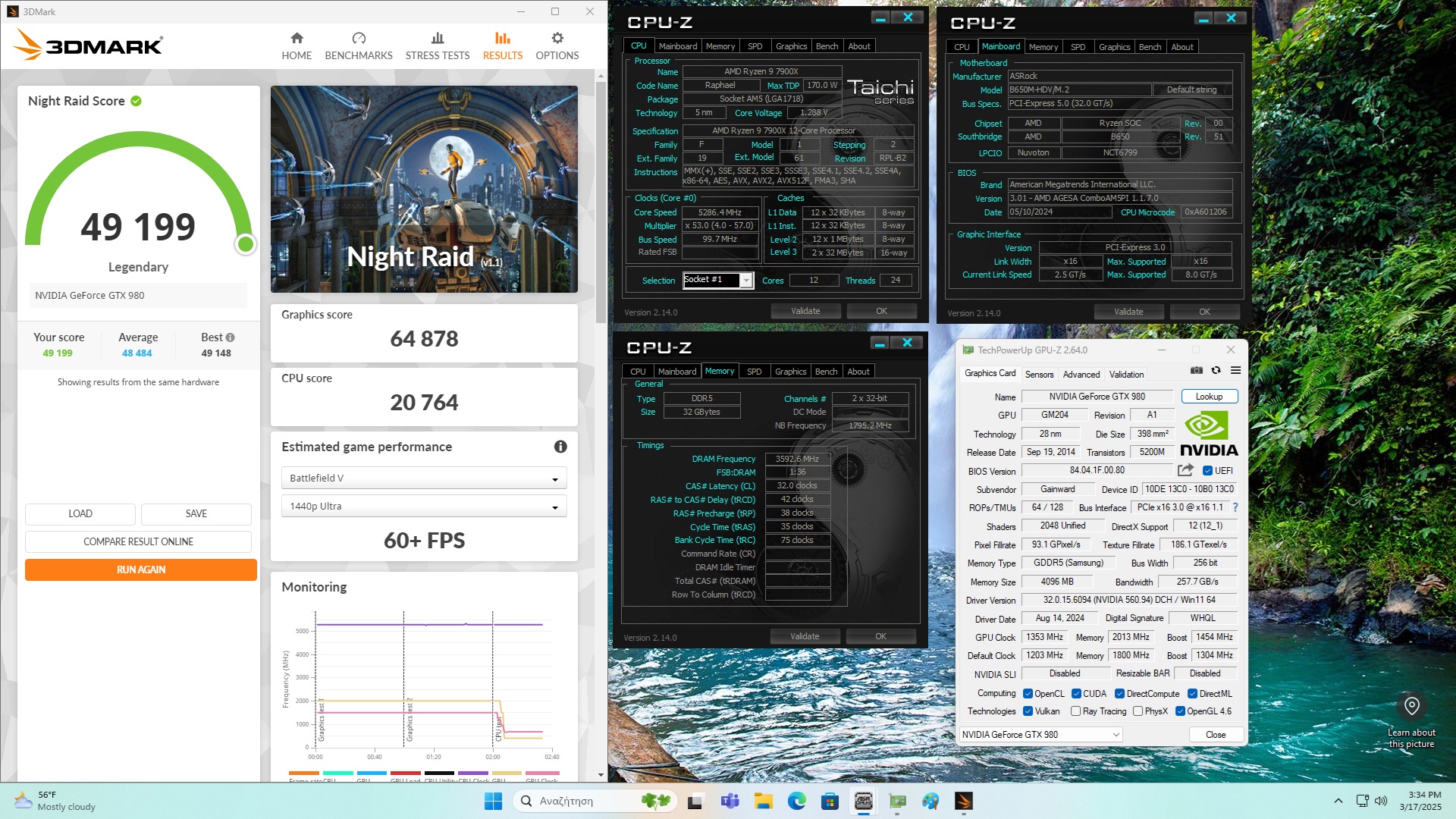Image resolution: width=1456 pixels, height=819 pixels.
Task: Open the Socket #1 selection dropdown in CPU-Z
Action: [717, 280]
